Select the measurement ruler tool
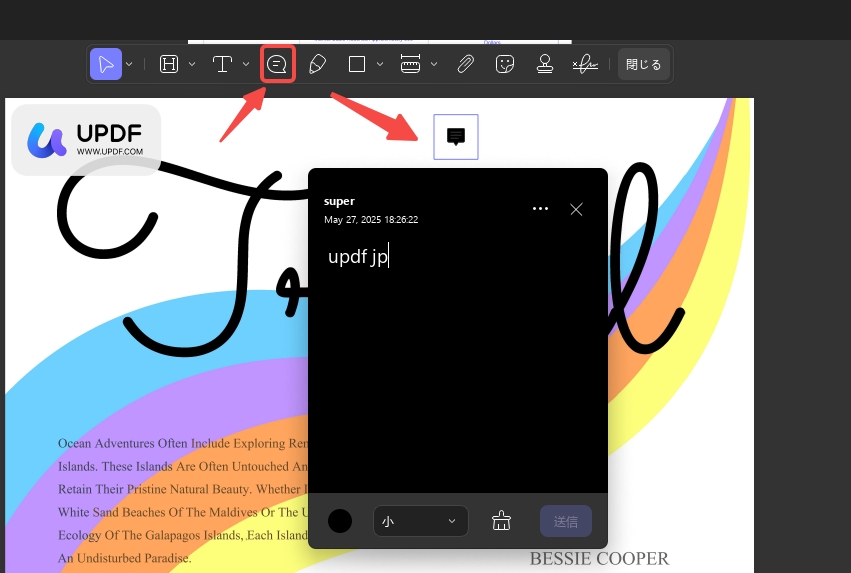 410,64
